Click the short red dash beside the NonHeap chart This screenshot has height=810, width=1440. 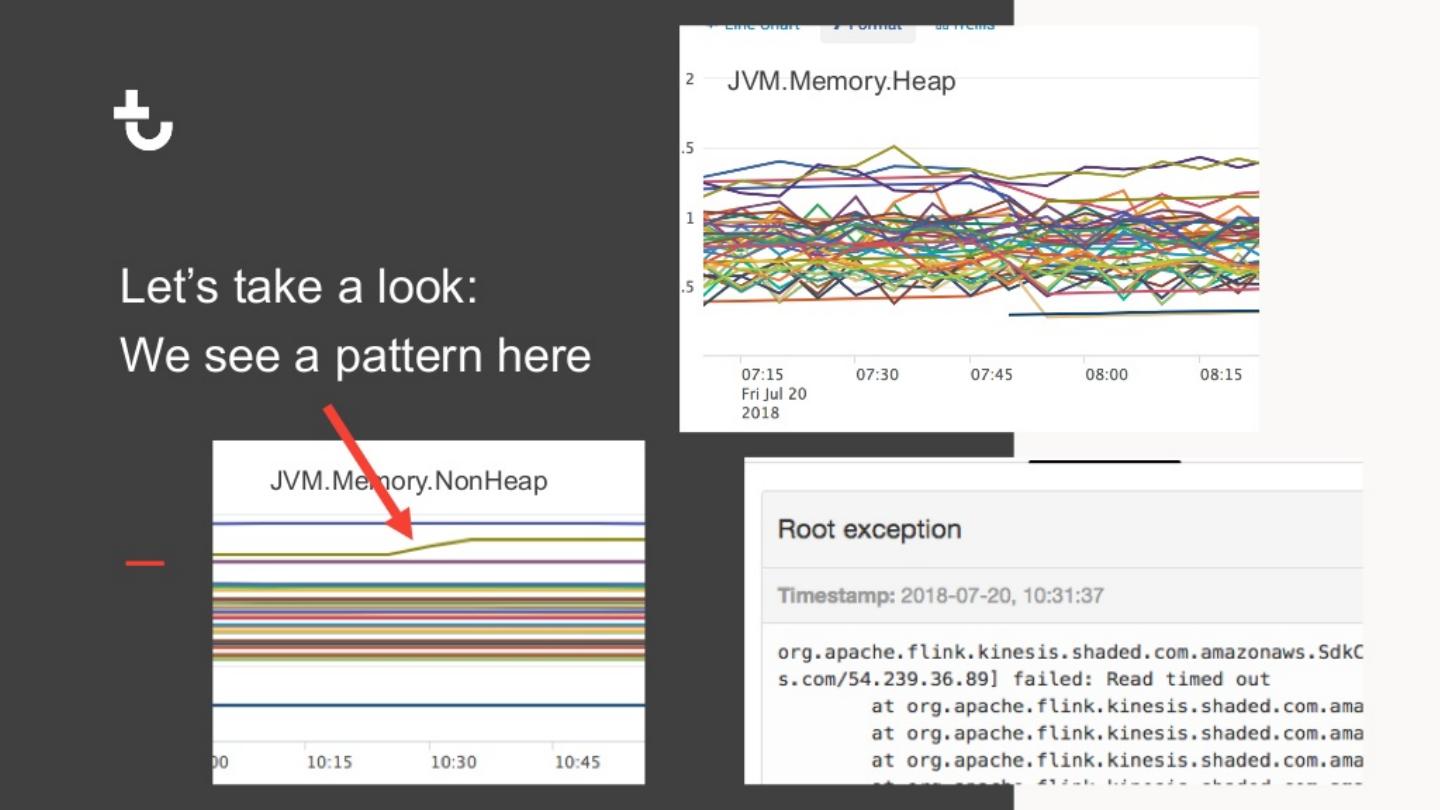pyautogui.click(x=145, y=564)
